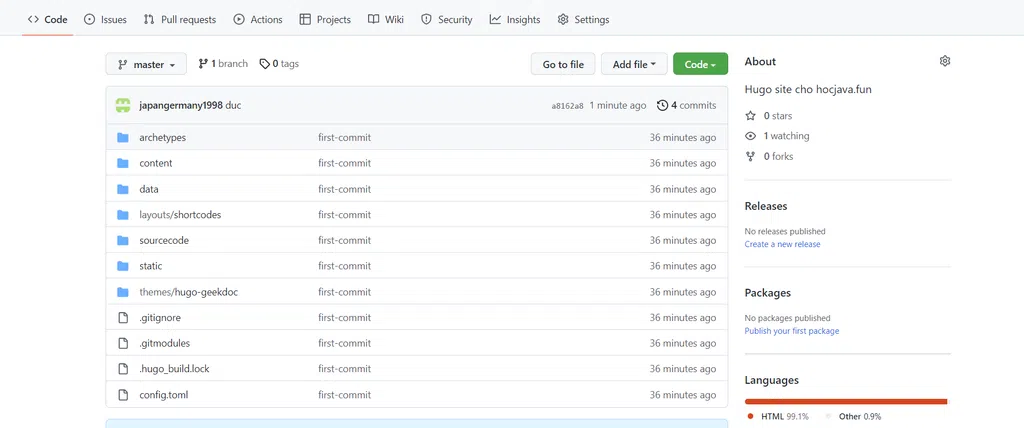Open the sourcecode folder
This screenshot has width=1024, height=428.
click(x=164, y=240)
